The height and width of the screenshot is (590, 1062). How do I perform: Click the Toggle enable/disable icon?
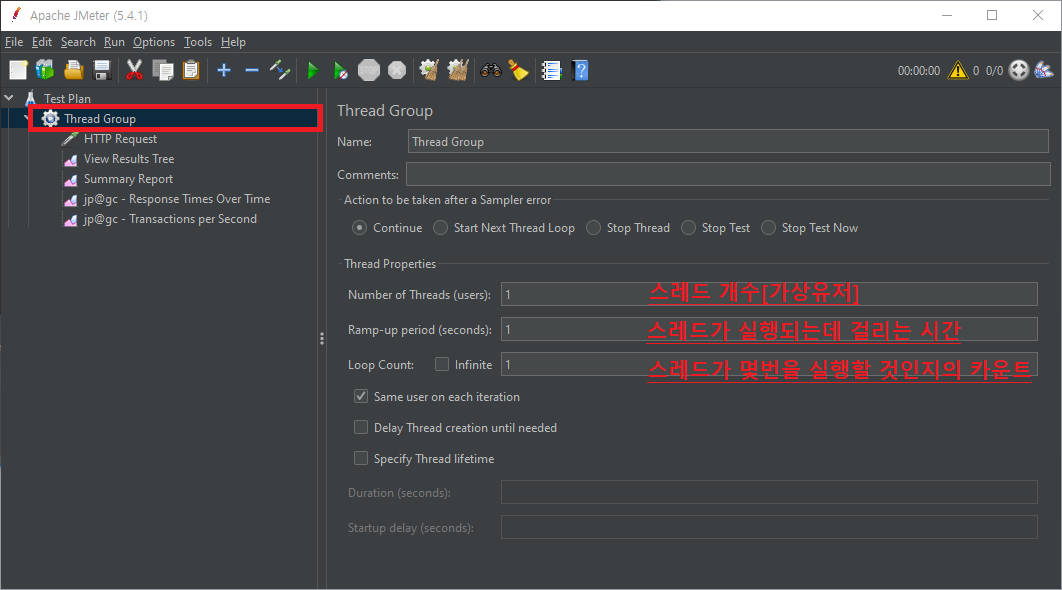point(280,70)
